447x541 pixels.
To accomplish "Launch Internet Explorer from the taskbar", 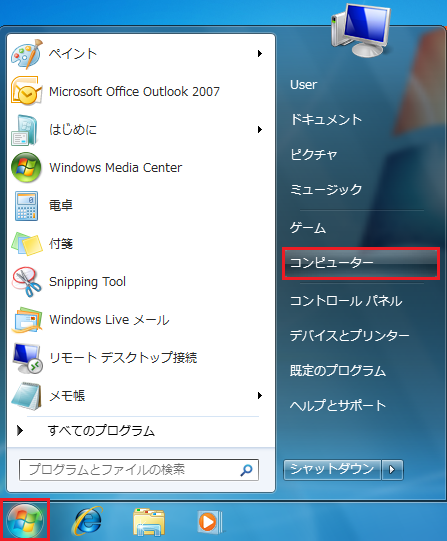I will pos(87,521).
